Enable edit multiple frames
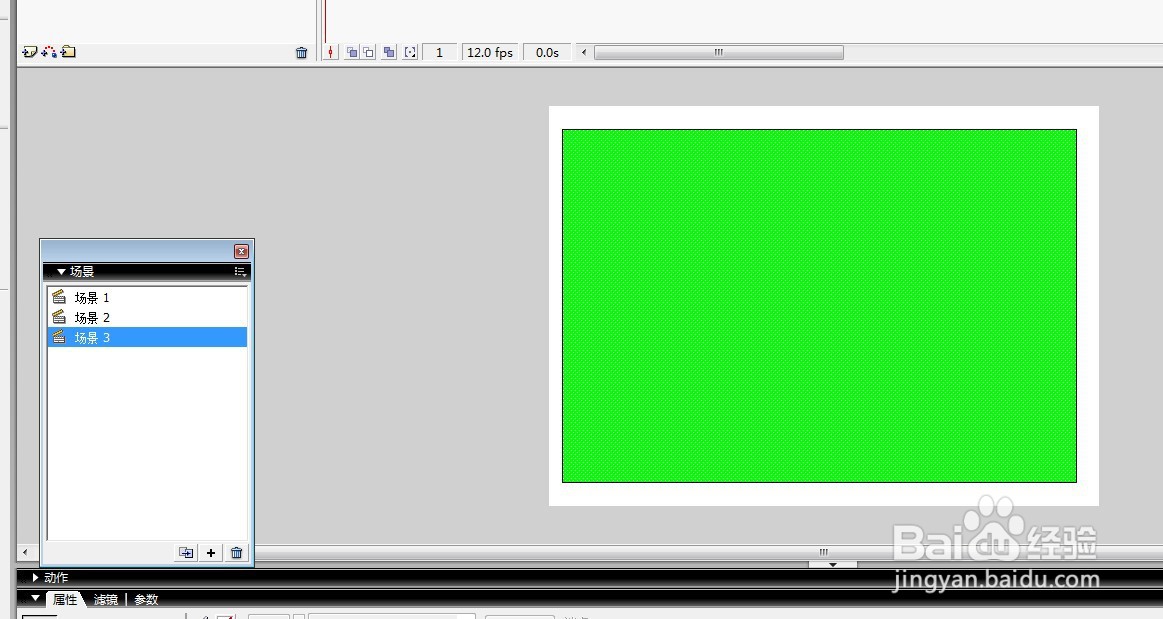The image size is (1163, 619). tap(389, 53)
